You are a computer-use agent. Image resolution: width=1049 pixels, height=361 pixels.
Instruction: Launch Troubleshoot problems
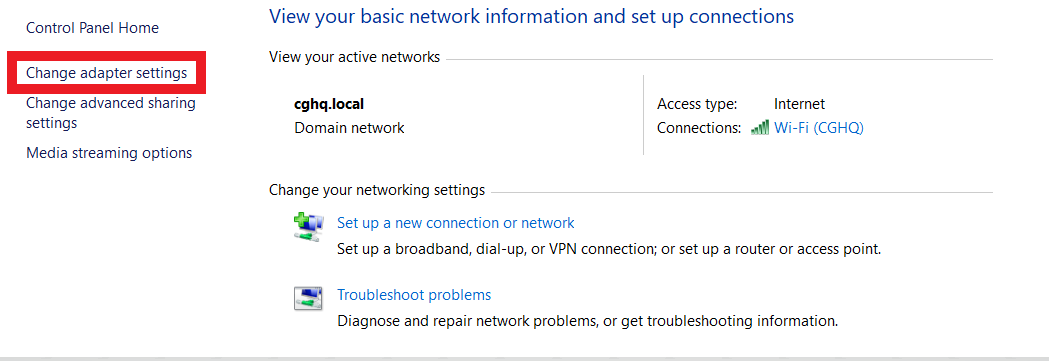click(414, 295)
